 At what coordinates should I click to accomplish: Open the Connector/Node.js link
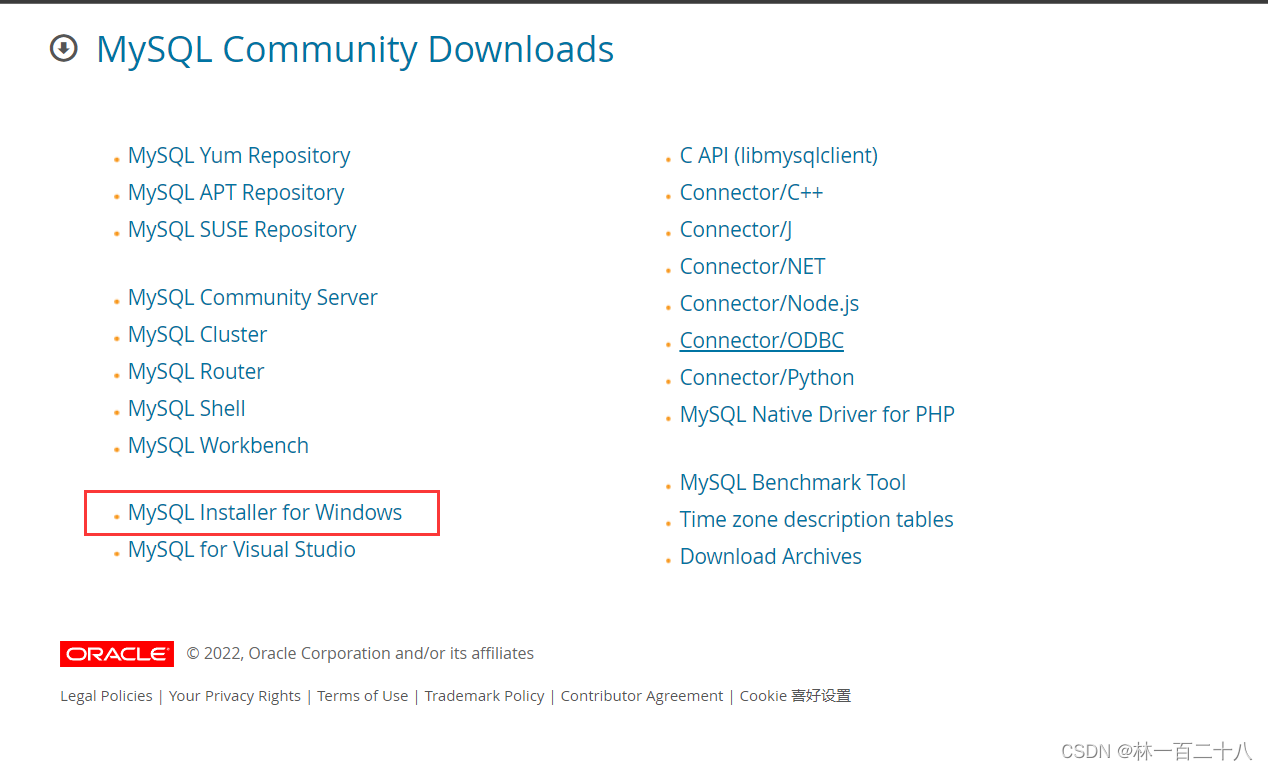click(770, 304)
